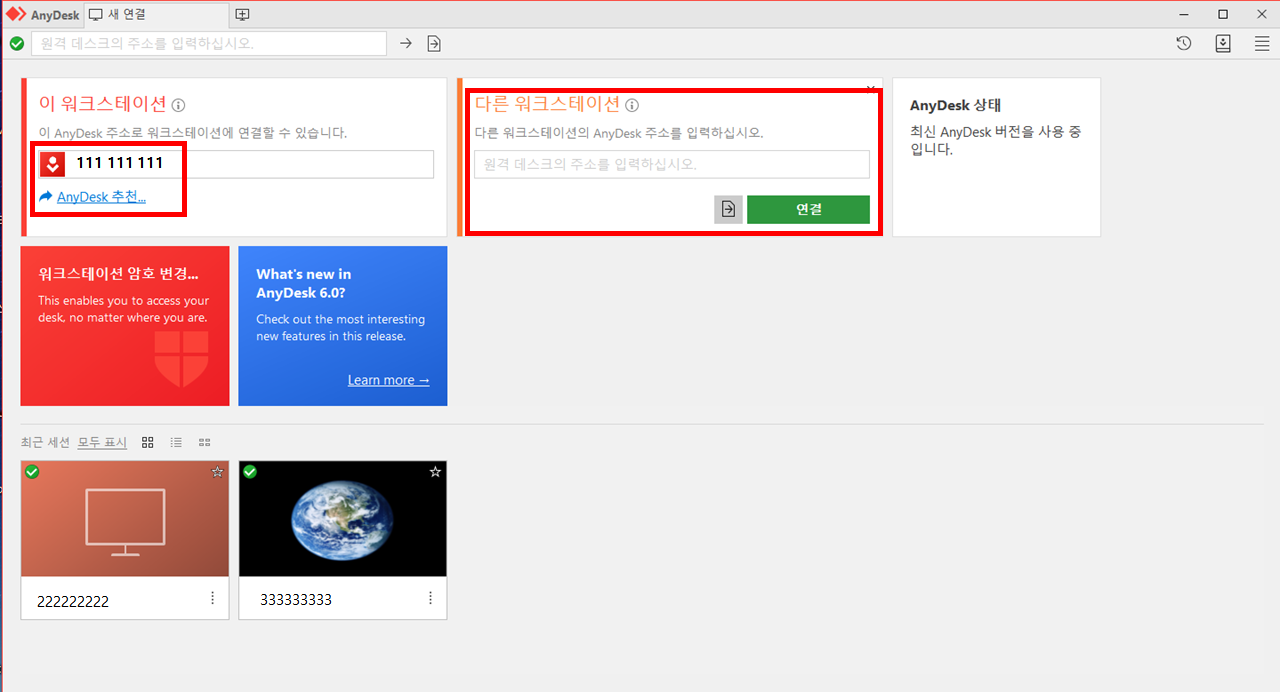1280x692 pixels.
Task: Click the file transfer icon beside the top address bar
Action: (x=434, y=43)
